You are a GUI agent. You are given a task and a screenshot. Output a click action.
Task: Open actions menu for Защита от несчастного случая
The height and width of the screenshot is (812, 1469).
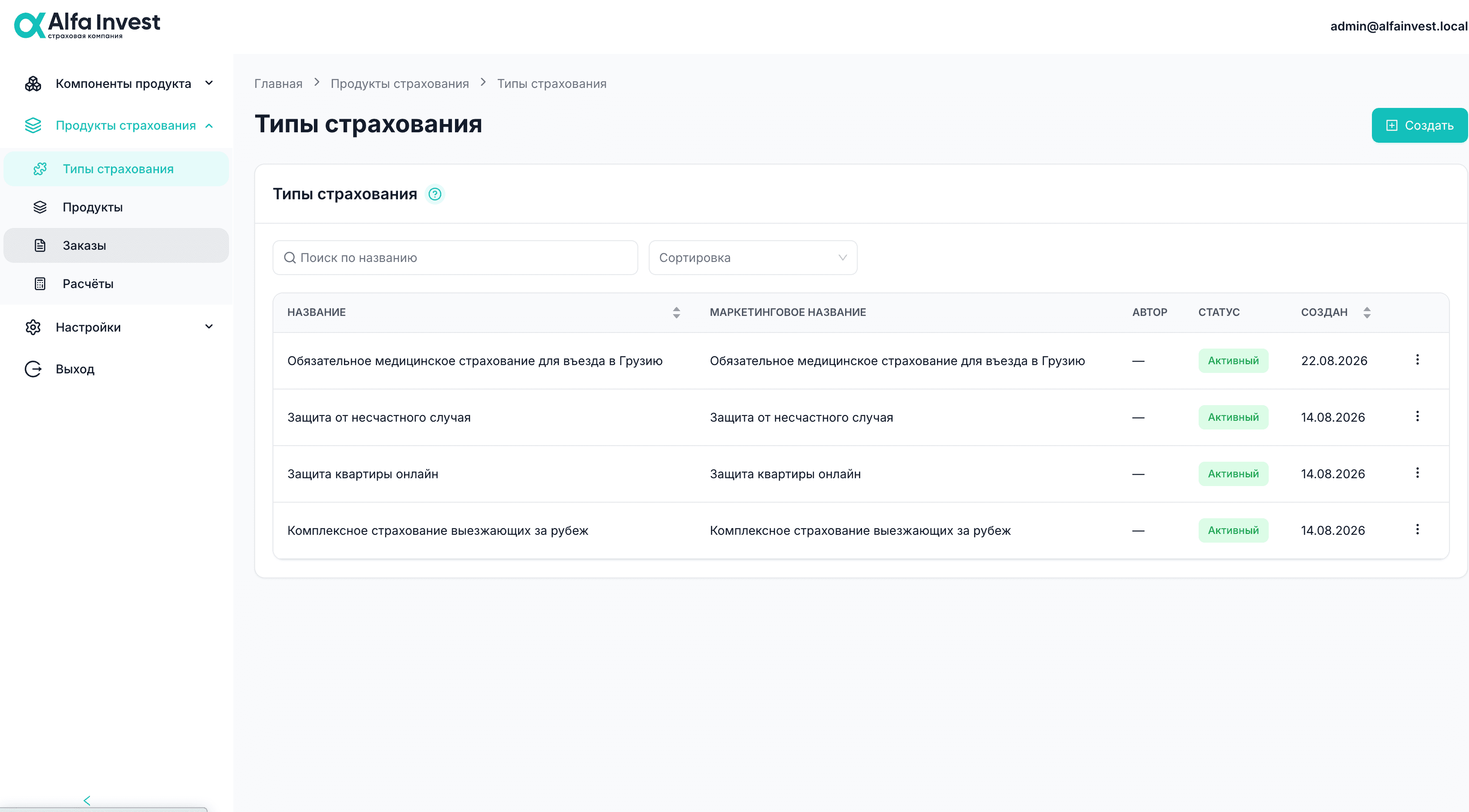point(1417,416)
